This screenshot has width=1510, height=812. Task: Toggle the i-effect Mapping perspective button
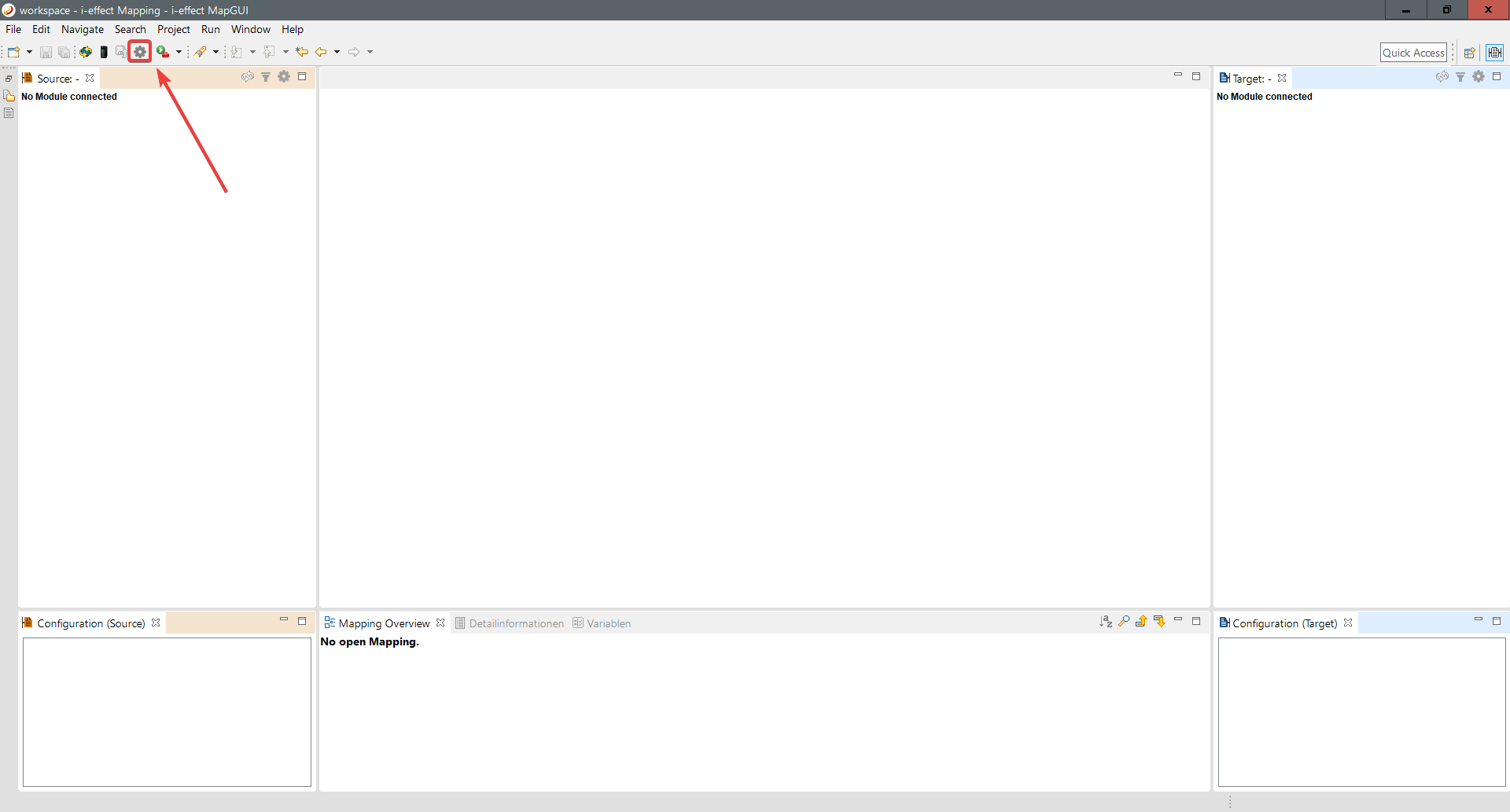click(x=1494, y=53)
